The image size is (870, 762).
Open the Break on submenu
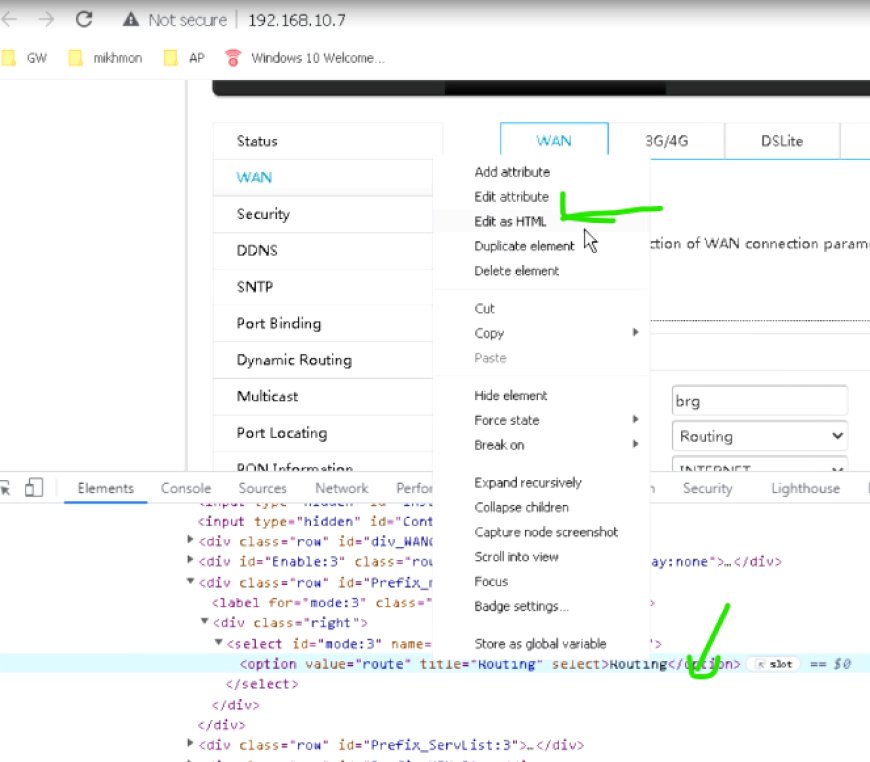541,445
